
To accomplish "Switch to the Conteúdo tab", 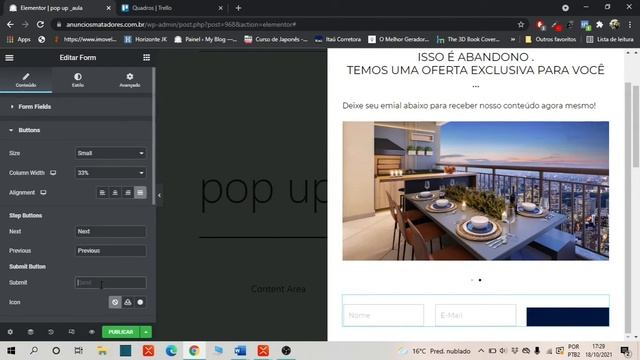I will click(26, 80).
